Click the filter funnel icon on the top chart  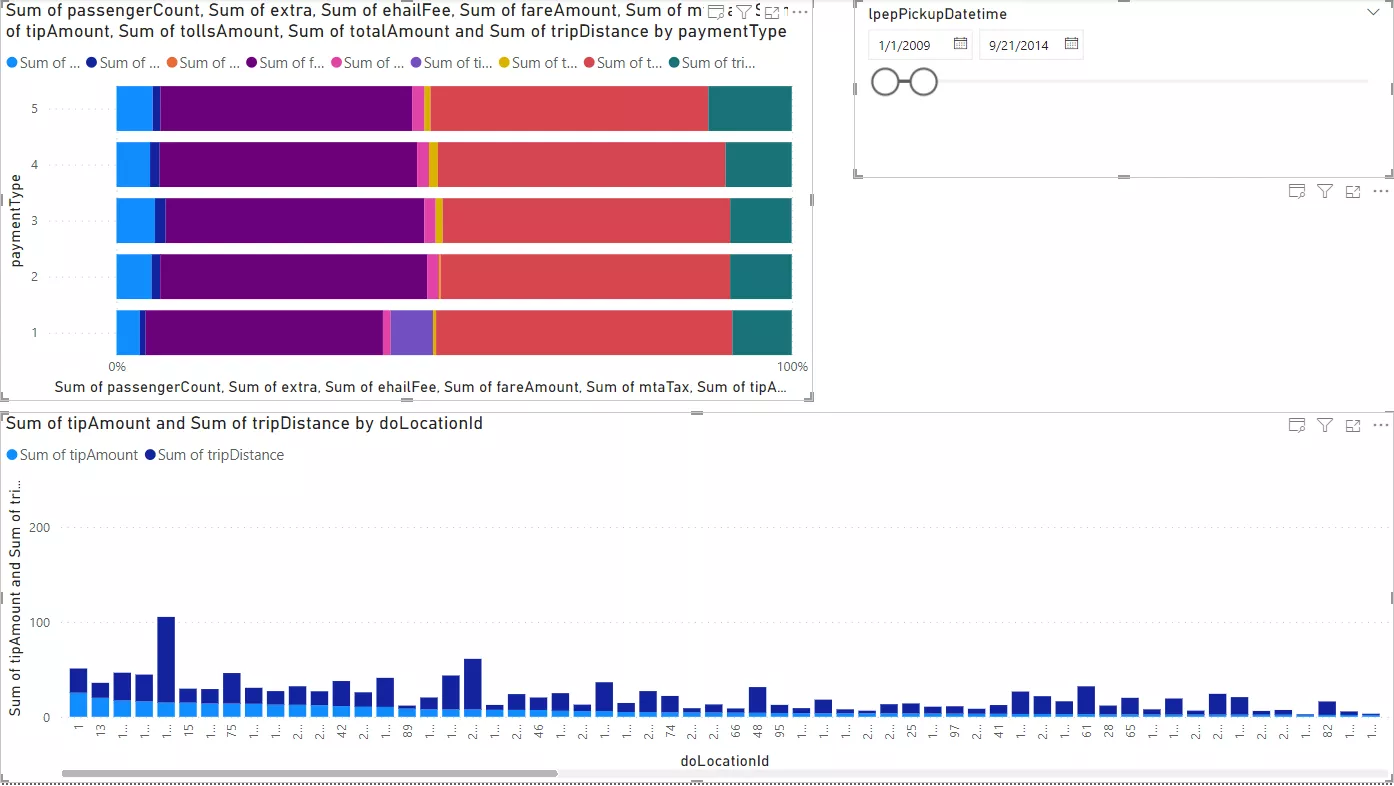pos(746,11)
